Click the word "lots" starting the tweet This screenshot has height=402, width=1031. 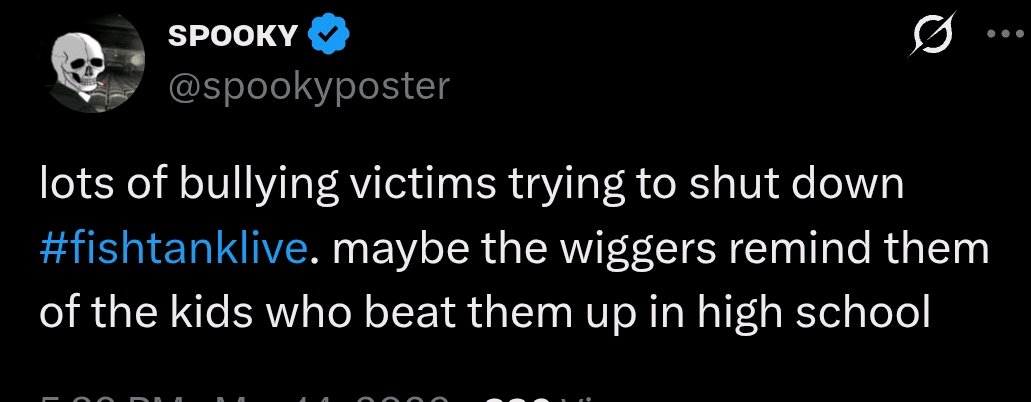71,186
